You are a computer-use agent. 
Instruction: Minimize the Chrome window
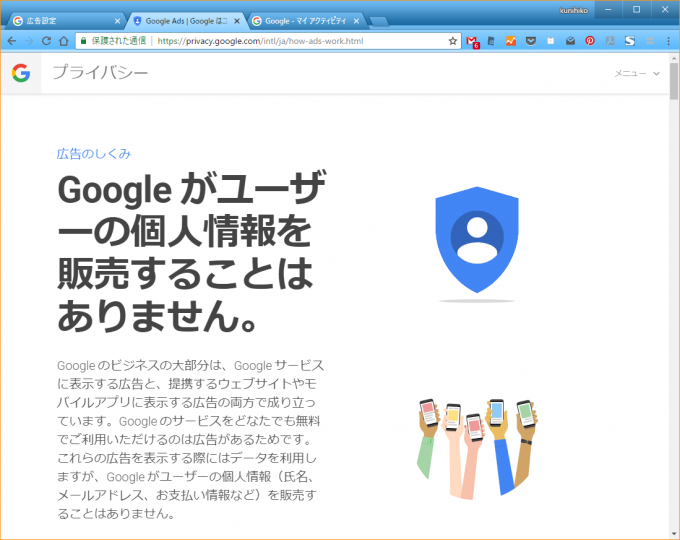click(x=608, y=10)
